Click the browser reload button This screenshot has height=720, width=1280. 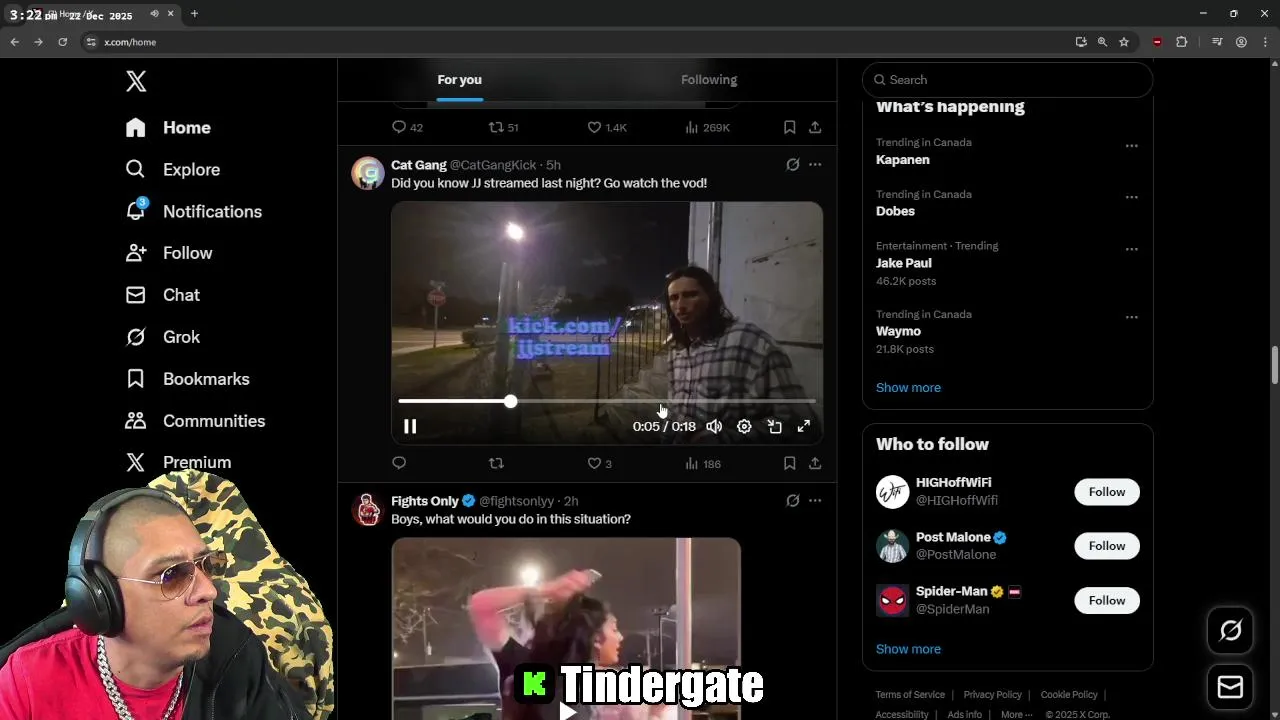point(62,42)
